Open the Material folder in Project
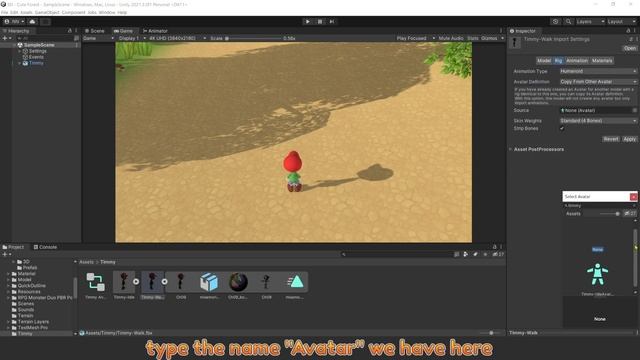Screen dimensions: 640x360 [x=26, y=274]
